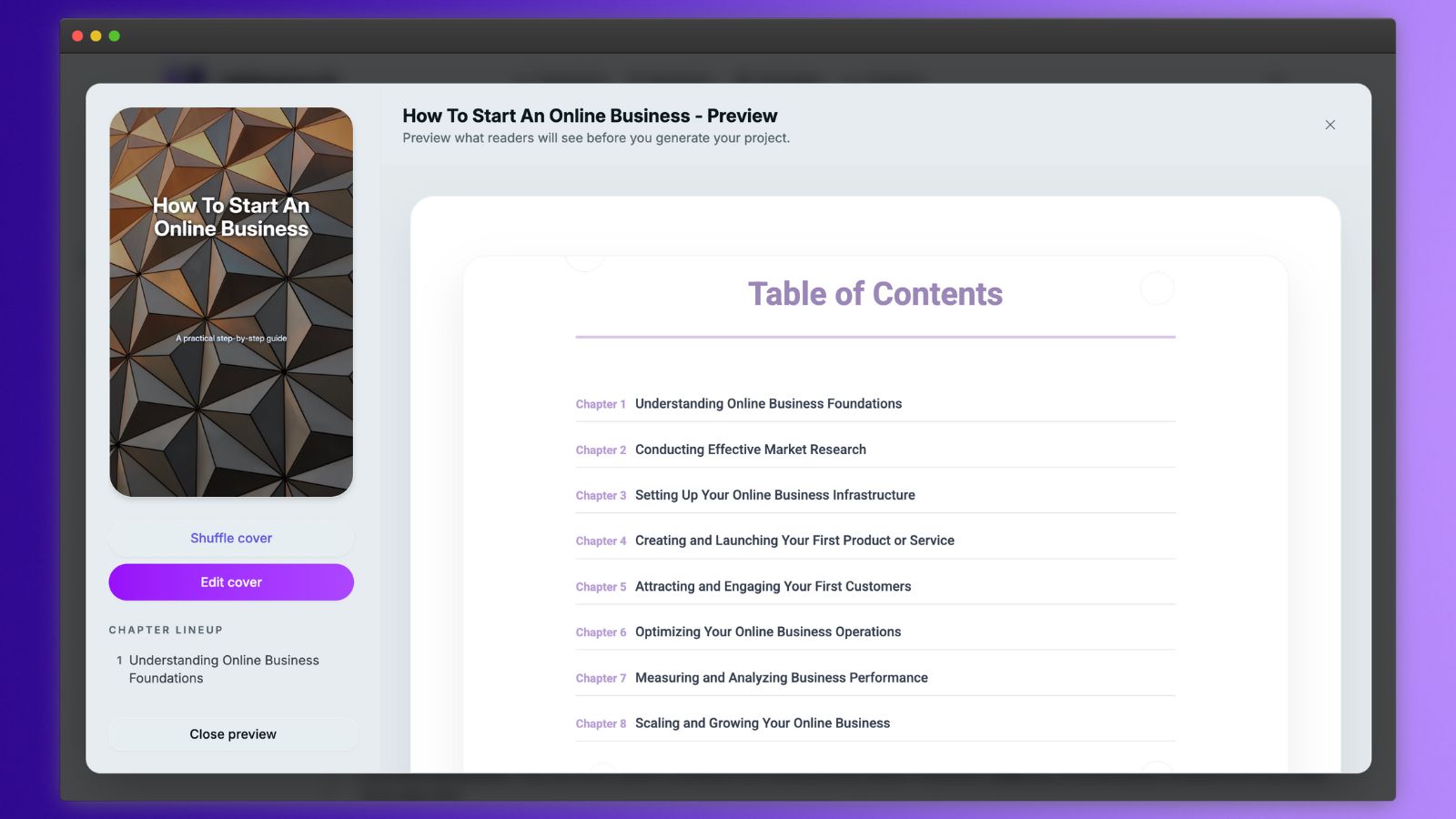Viewport: 1456px width, 819px height.
Task: Click the Close preview button
Action: (x=232, y=733)
